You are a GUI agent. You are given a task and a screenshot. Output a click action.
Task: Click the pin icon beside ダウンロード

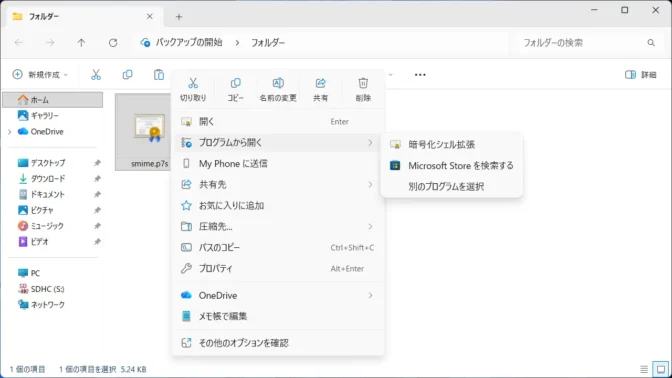(x=97, y=179)
